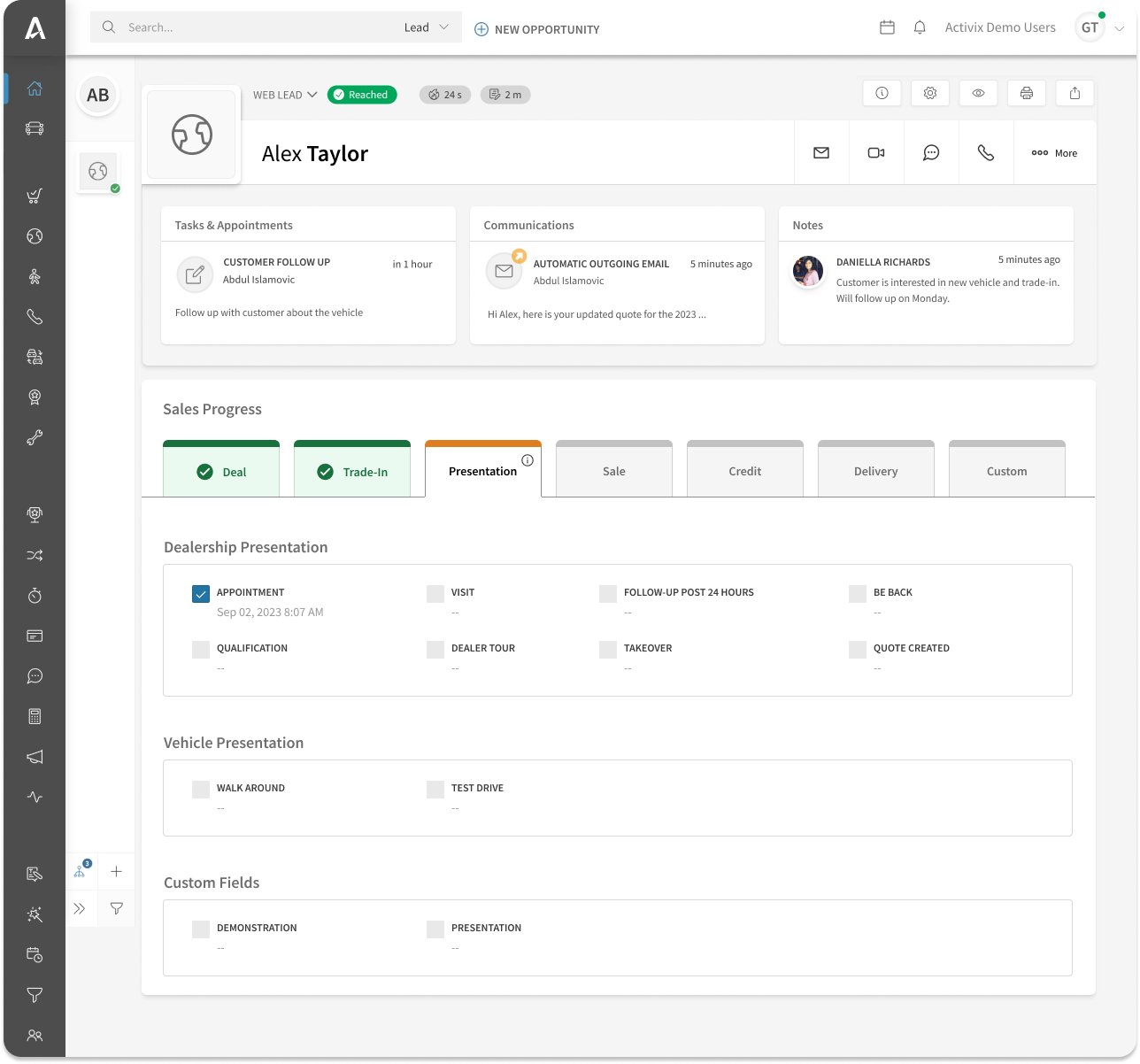Open the Delivery sales progress tab
This screenshot has width=1140, height=1064.
click(875, 471)
